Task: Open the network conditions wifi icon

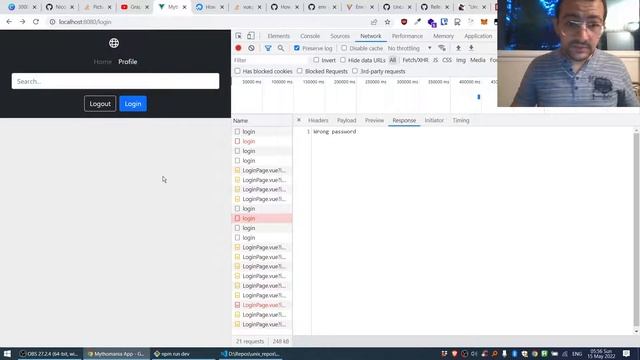Action: (x=442, y=48)
